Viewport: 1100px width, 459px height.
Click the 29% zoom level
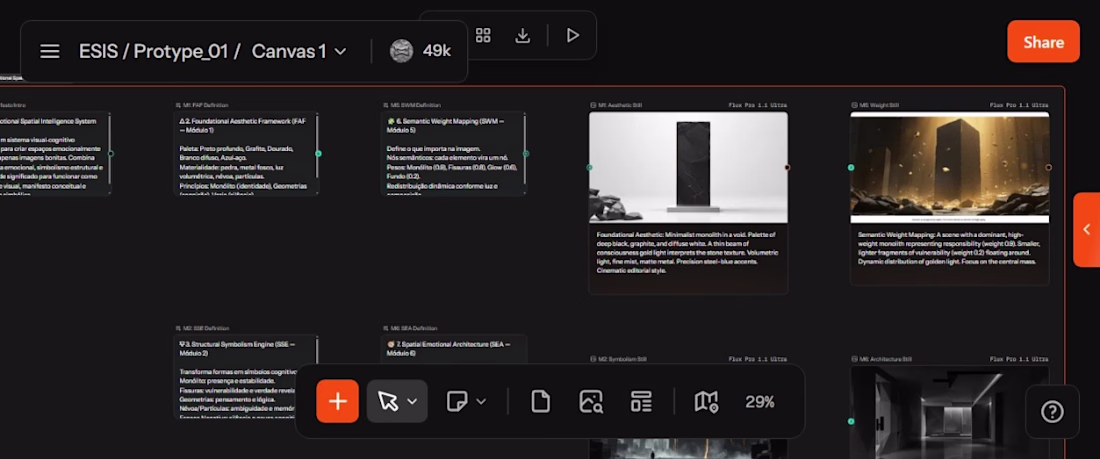point(760,402)
